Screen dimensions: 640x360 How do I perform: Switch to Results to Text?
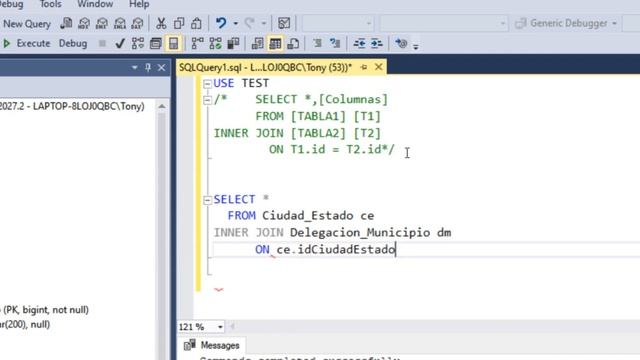point(258,43)
